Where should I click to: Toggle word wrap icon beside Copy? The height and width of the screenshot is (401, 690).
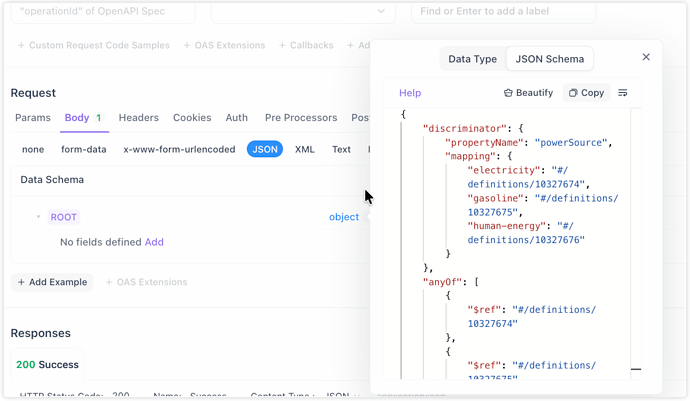pyautogui.click(x=623, y=93)
